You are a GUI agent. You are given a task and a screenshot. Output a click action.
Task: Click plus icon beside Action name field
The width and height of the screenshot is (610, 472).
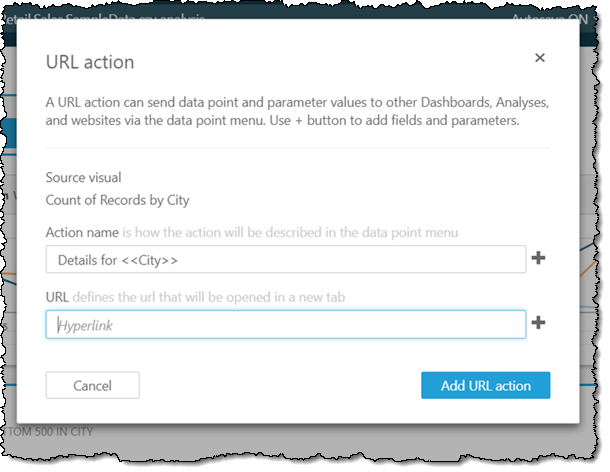pos(539,259)
